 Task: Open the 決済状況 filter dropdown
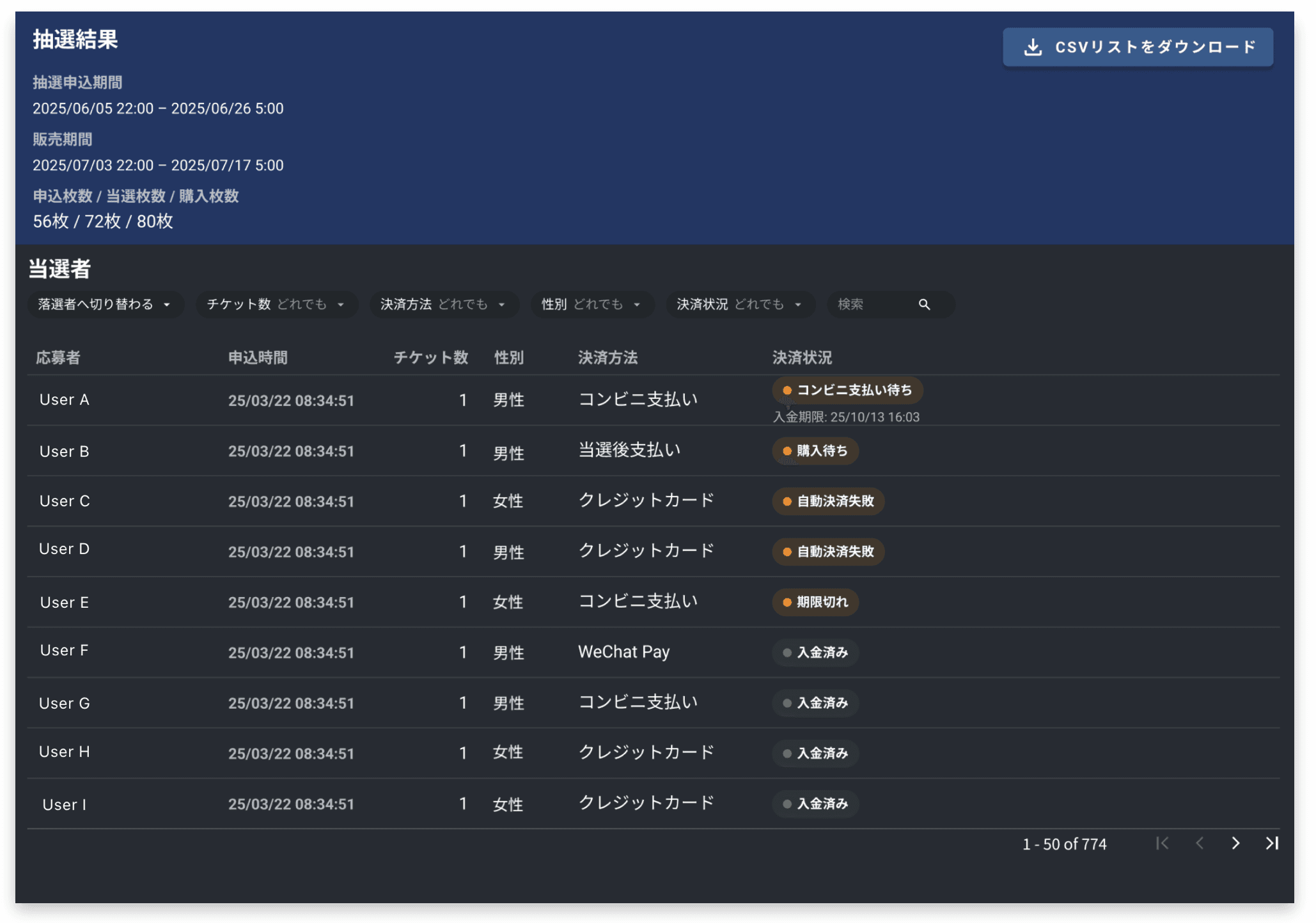point(739,304)
